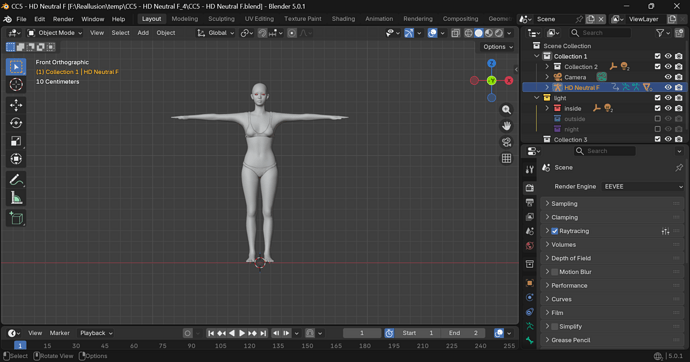
Task: Hide the Camera with eye icon
Action: click(x=668, y=77)
